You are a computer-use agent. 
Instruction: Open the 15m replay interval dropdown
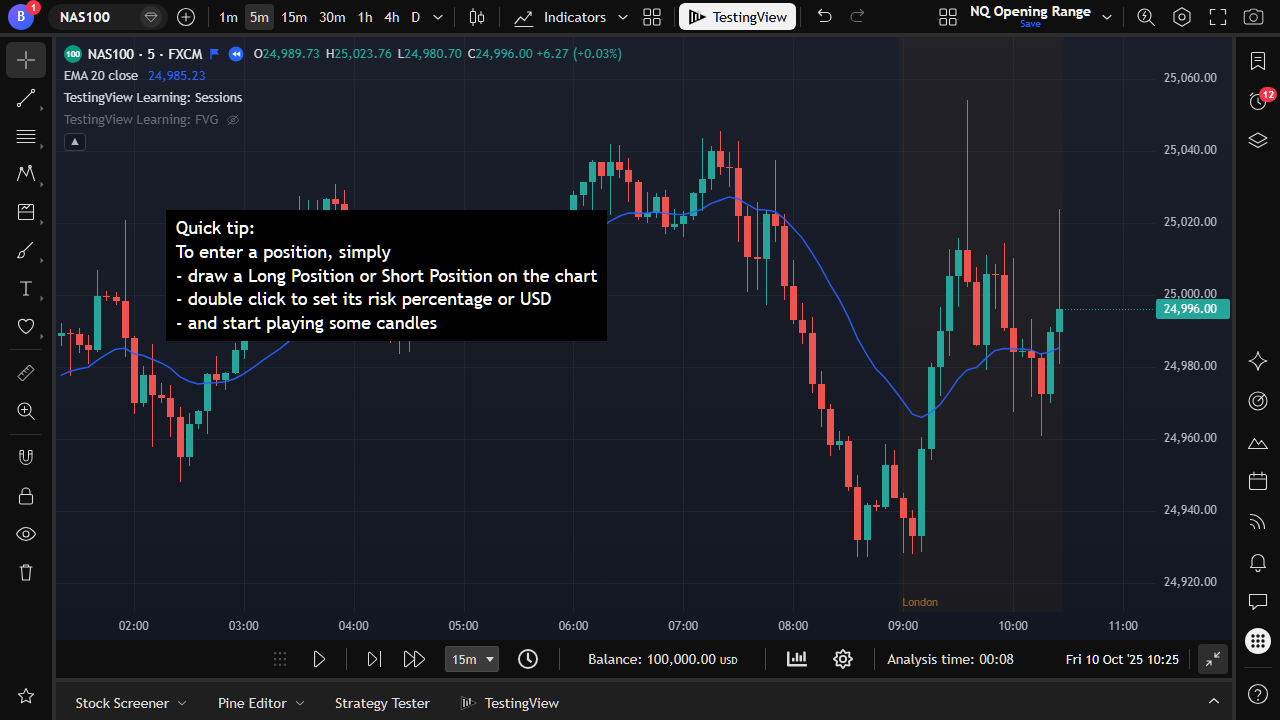(x=473, y=659)
